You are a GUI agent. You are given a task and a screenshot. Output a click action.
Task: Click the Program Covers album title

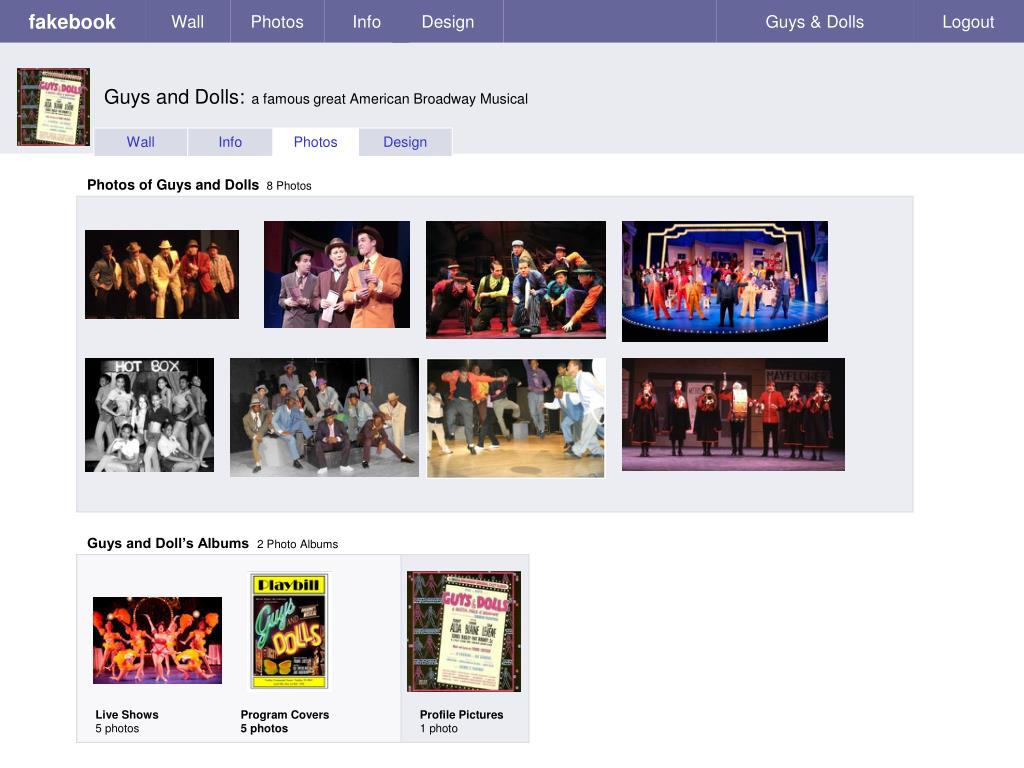(x=285, y=714)
